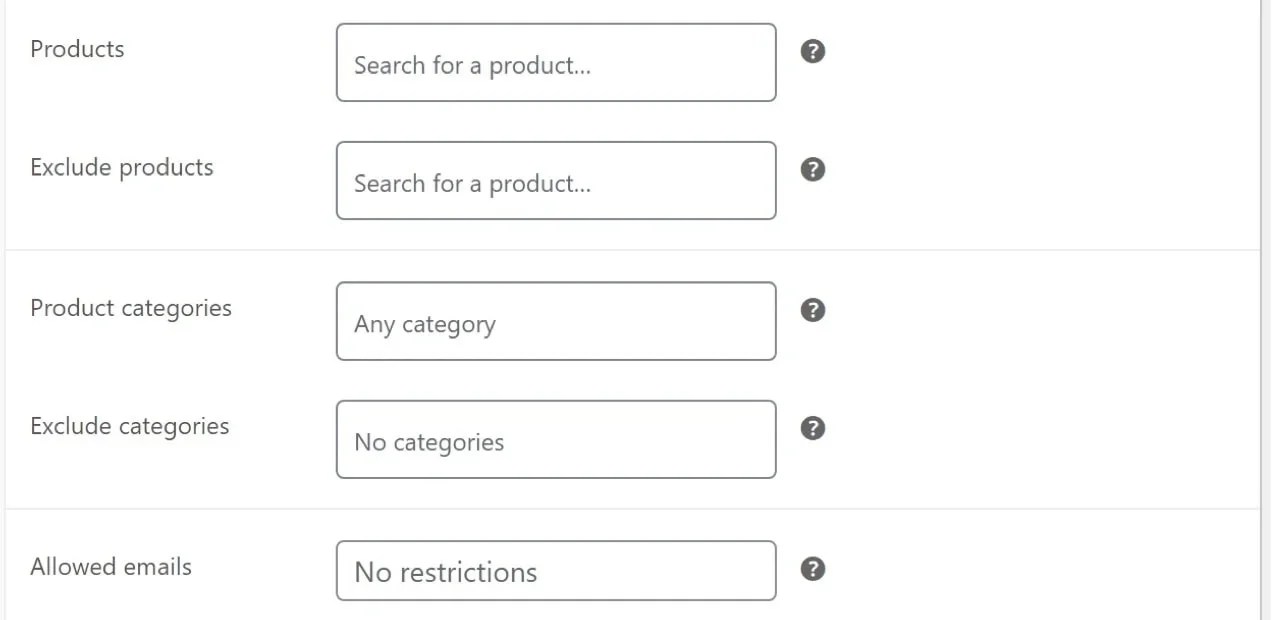Click the "Allowed emails" label

tap(111, 567)
